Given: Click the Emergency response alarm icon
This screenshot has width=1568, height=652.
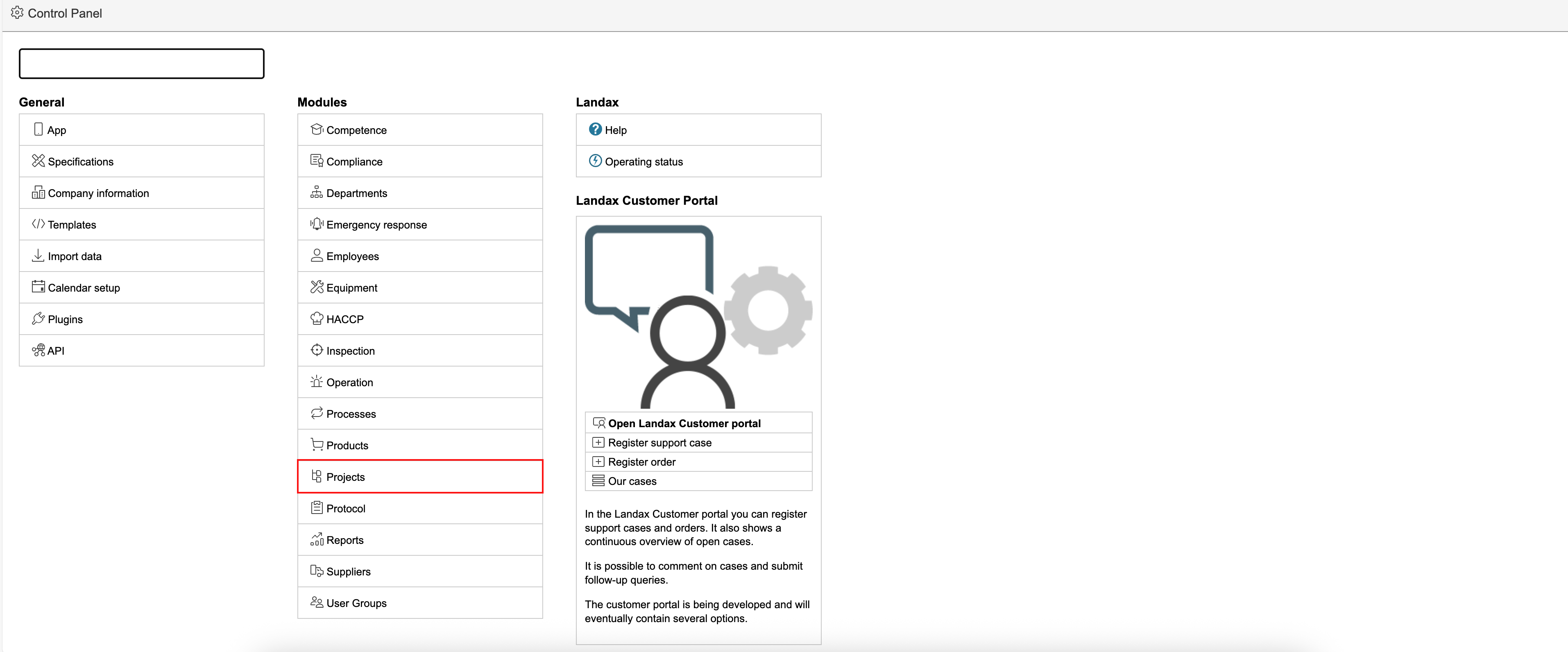Looking at the screenshot, I should coord(317,224).
